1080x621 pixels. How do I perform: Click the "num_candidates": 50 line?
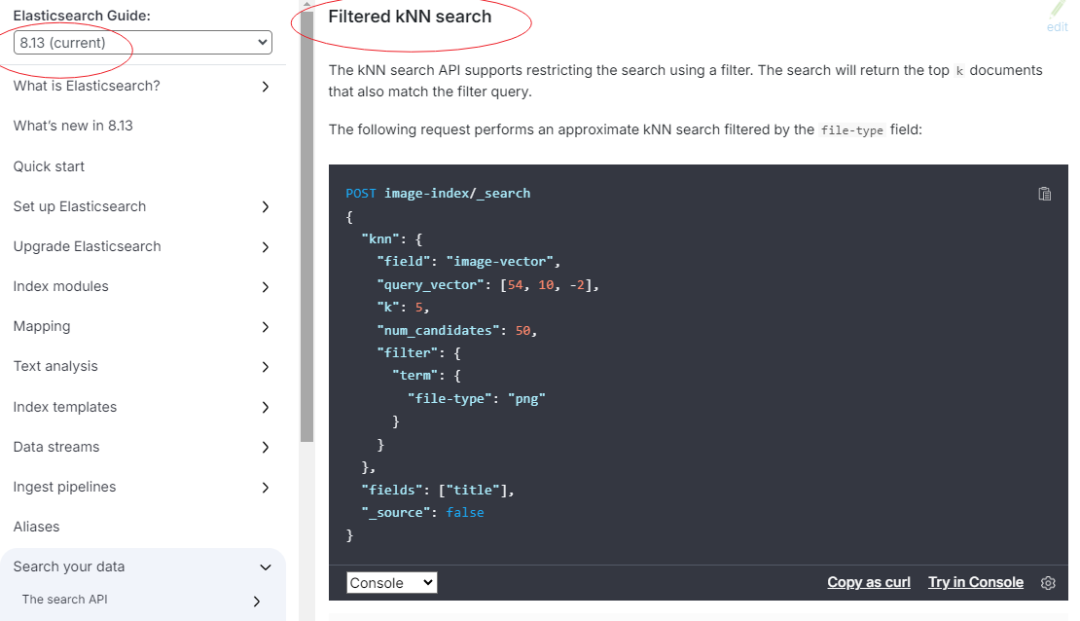[456, 330]
